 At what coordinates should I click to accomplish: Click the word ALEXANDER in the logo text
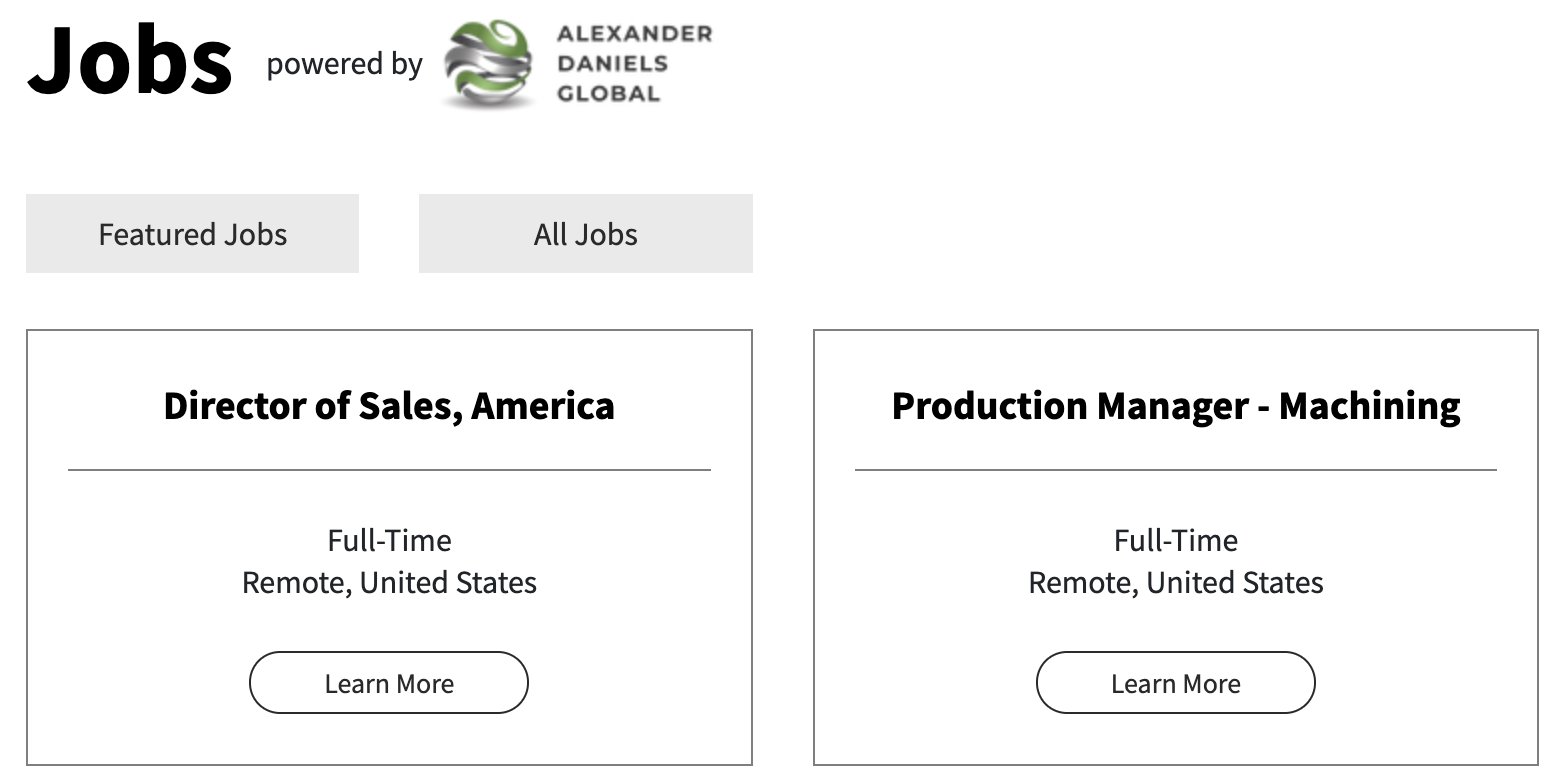coord(634,34)
